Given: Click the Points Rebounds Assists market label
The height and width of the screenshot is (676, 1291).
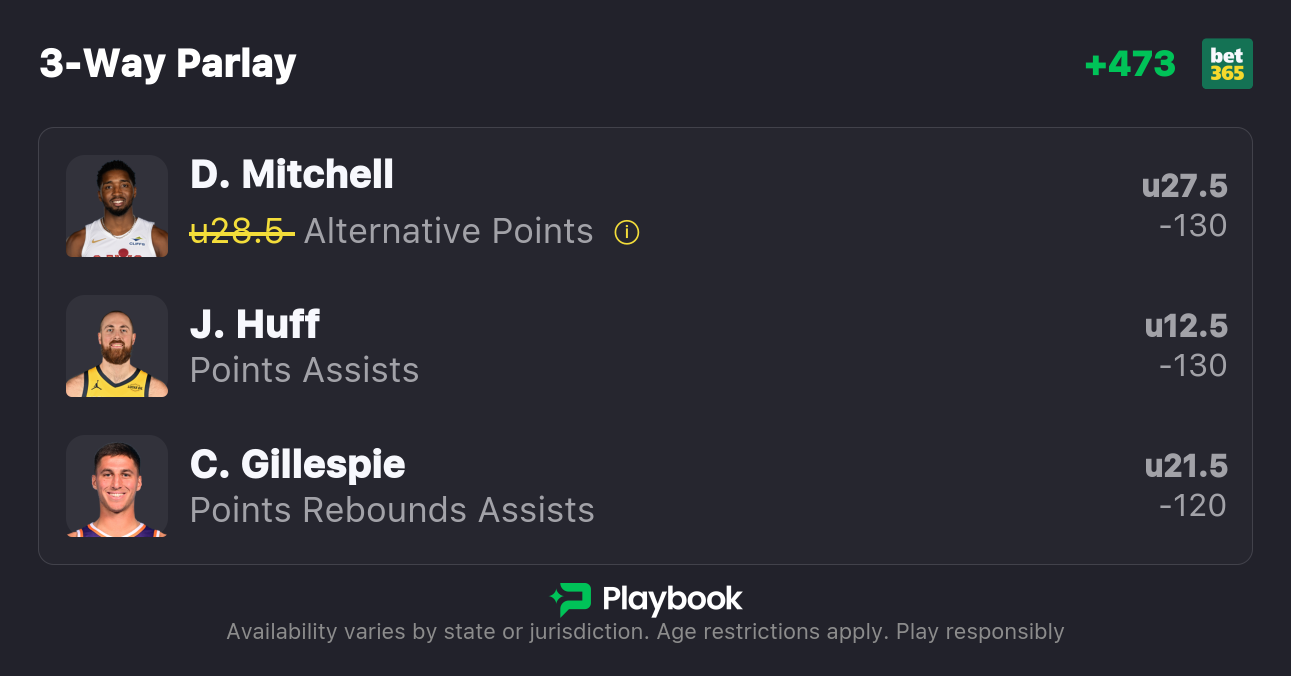Looking at the screenshot, I should coord(392,510).
